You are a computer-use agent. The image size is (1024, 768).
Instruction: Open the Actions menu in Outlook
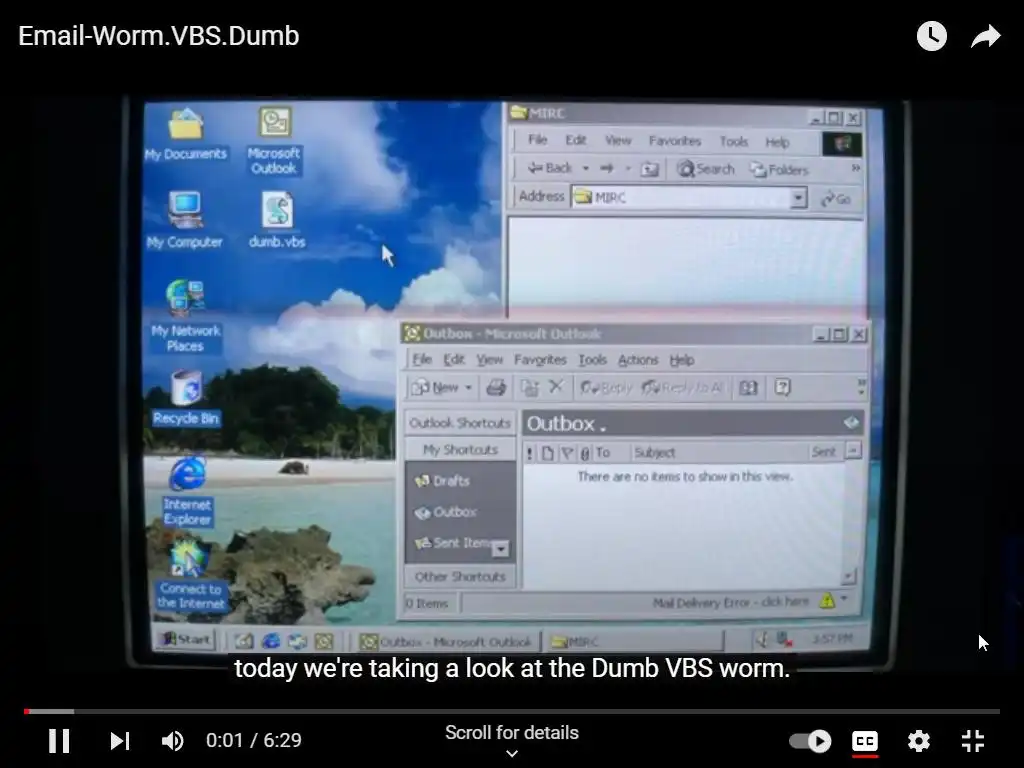point(638,360)
